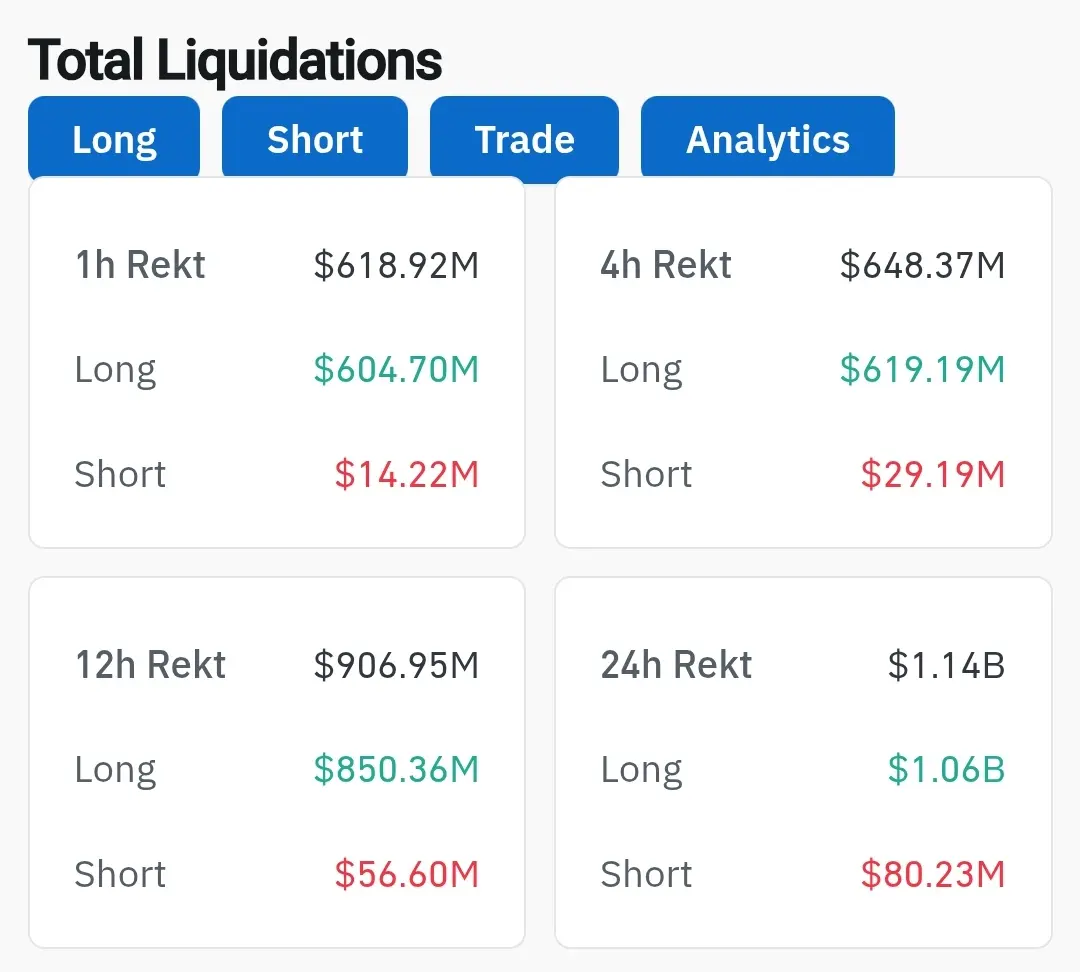
Task: Select the Short button
Action: [315, 139]
